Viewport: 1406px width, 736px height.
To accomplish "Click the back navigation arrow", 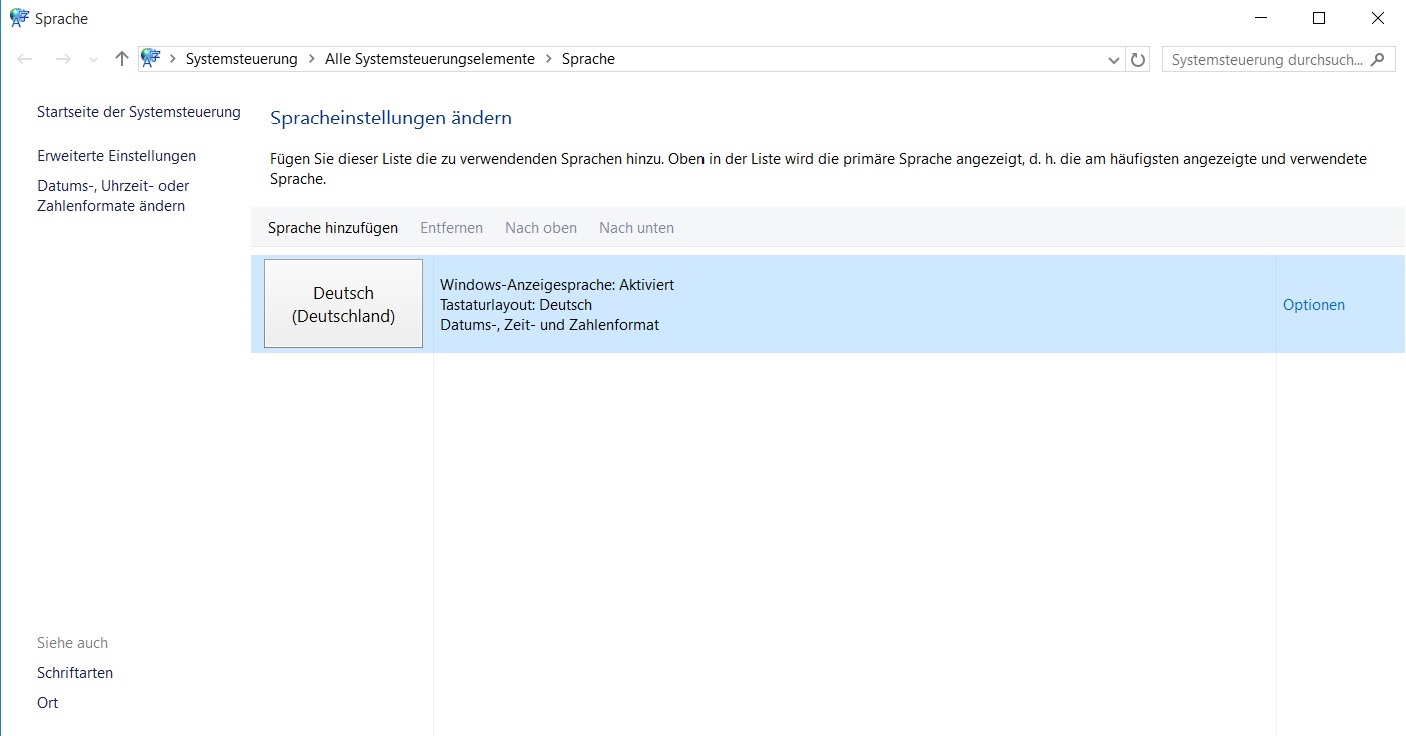I will coord(25,59).
